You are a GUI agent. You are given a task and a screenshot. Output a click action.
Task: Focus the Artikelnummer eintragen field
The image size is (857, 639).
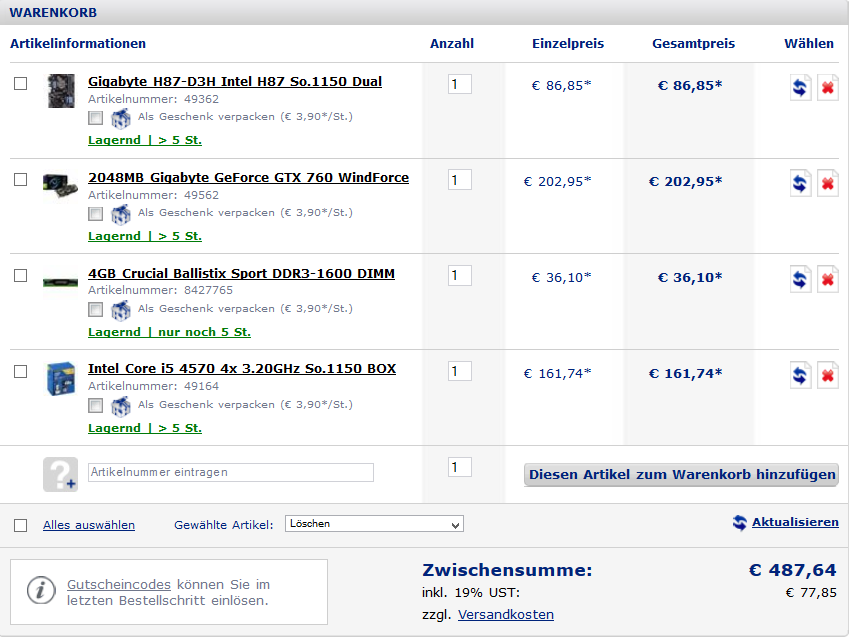point(231,473)
